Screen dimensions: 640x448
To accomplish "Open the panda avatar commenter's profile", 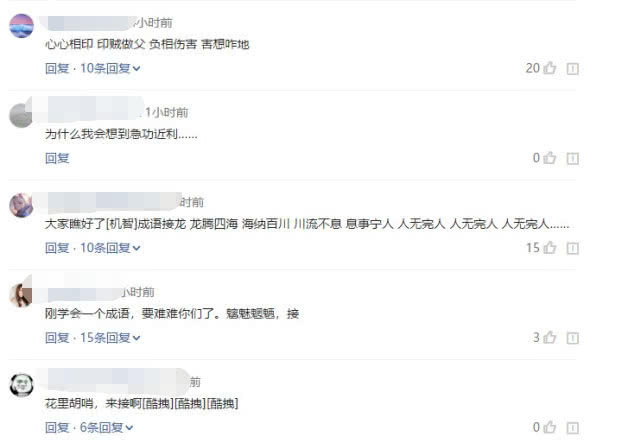I will click(x=22, y=385).
